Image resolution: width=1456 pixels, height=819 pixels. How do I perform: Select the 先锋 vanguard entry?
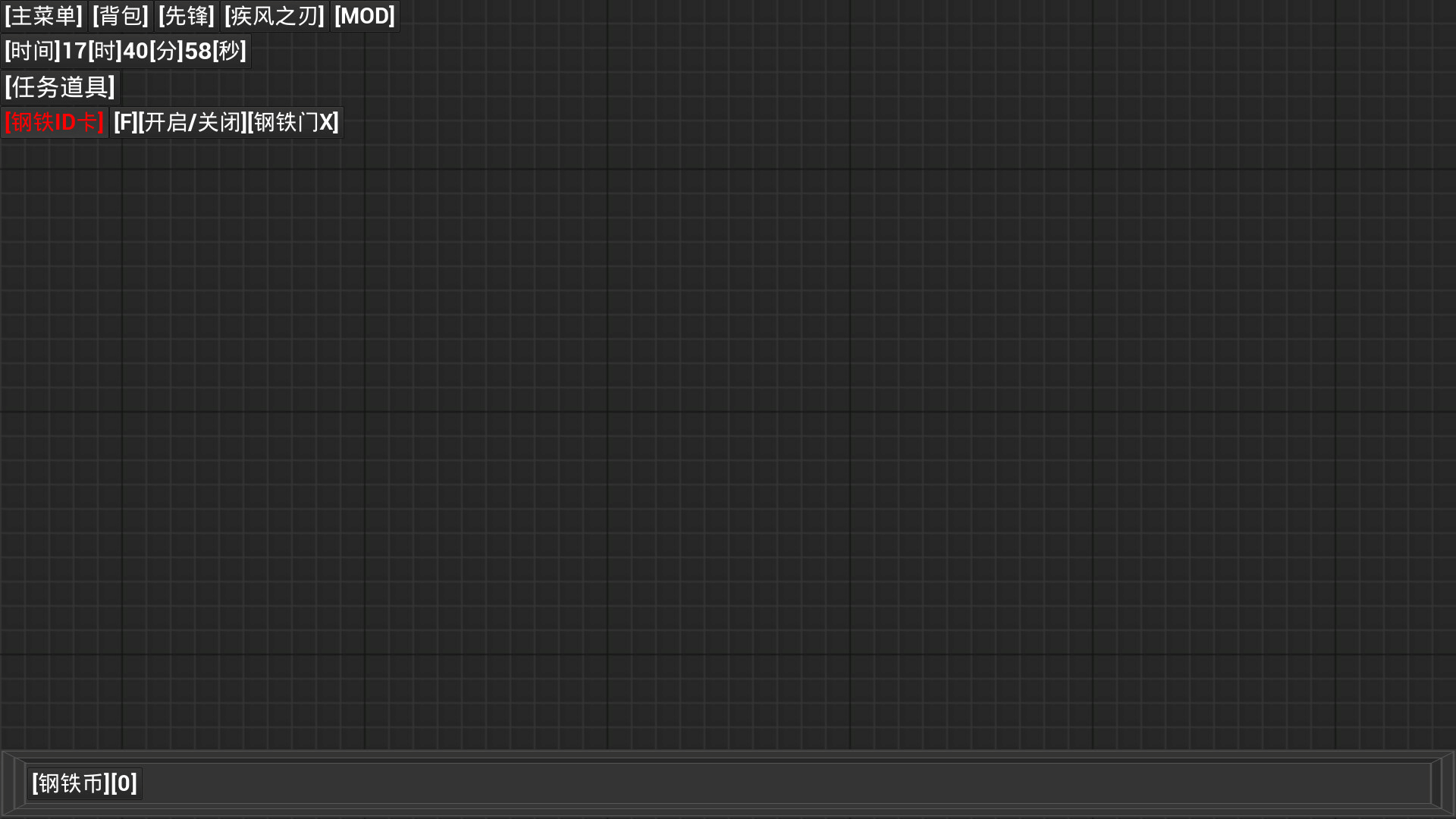pos(187,16)
